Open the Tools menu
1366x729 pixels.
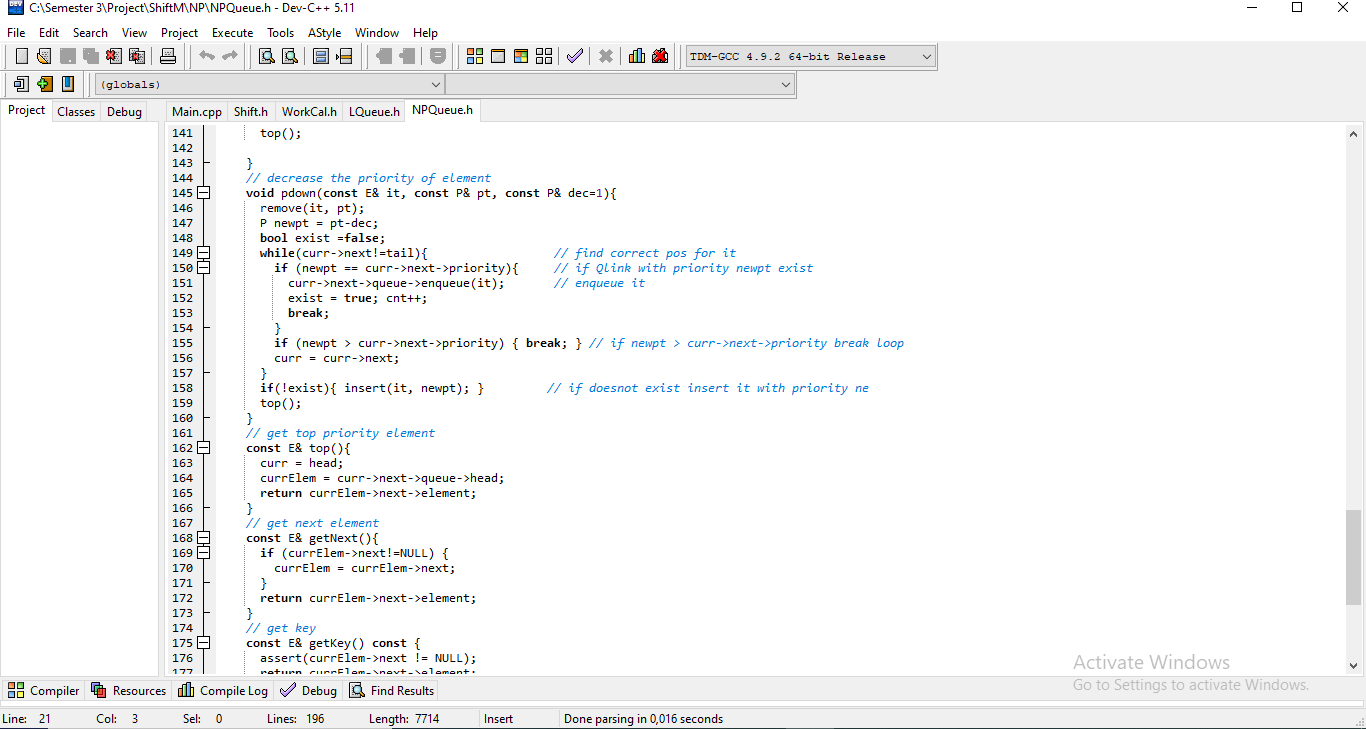click(x=280, y=33)
